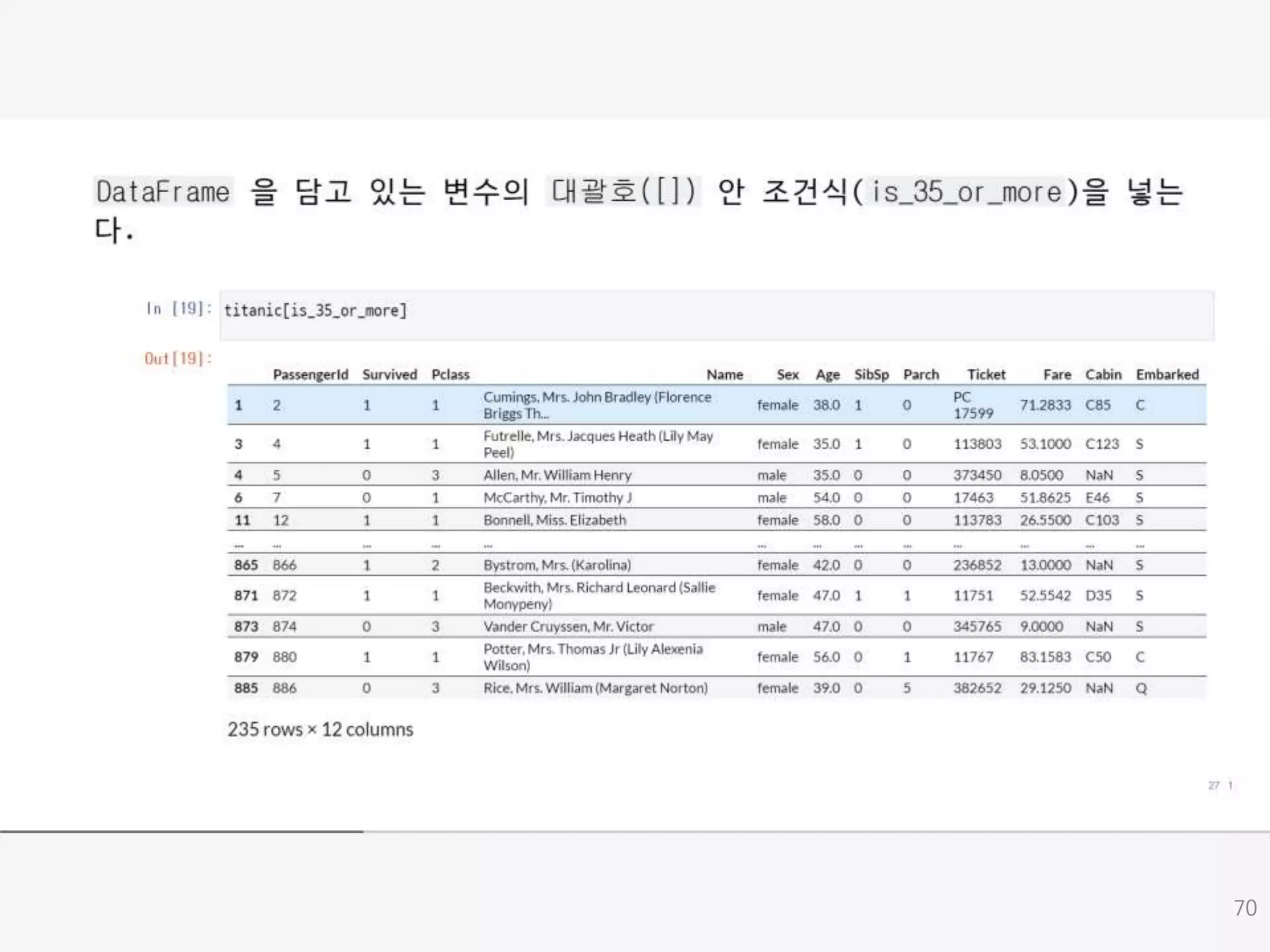This screenshot has width=1270, height=952.
Task: Click the 235 rows × 12 columns summary
Action: pyautogui.click(x=320, y=729)
